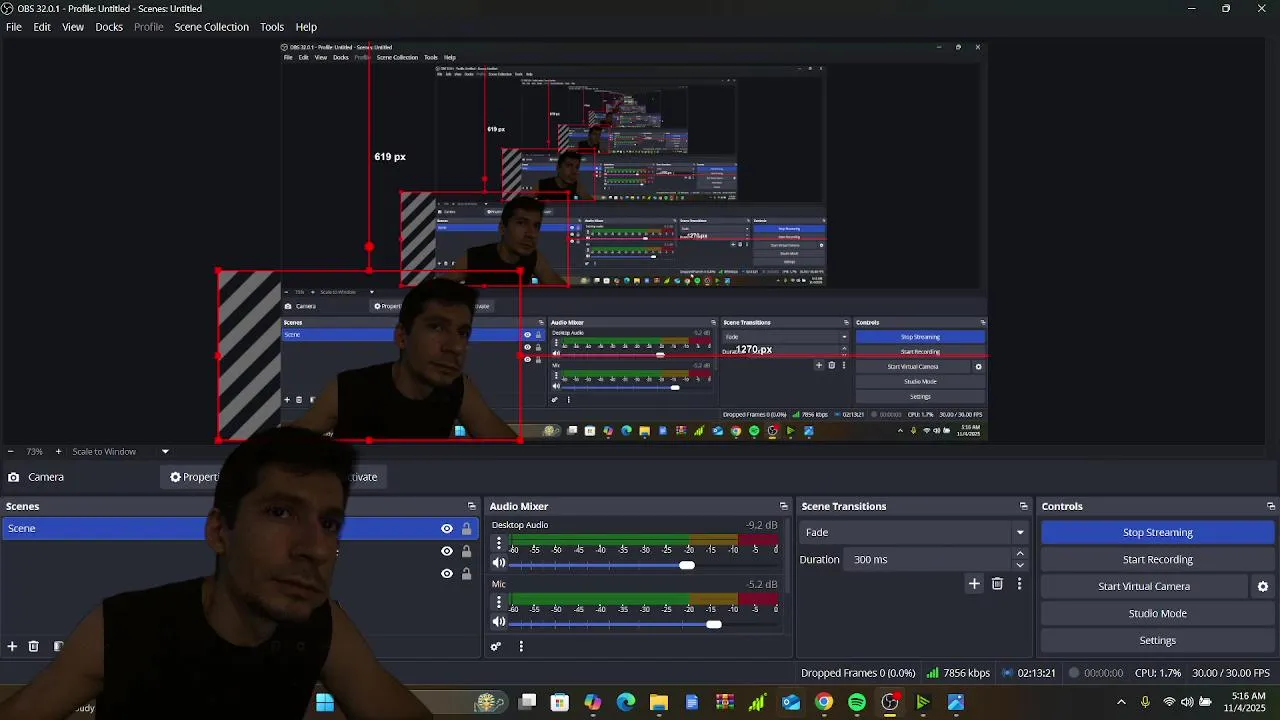Screen dimensions: 1280x720
Task: Float the Controls dock panel
Action: [x=1271, y=506]
